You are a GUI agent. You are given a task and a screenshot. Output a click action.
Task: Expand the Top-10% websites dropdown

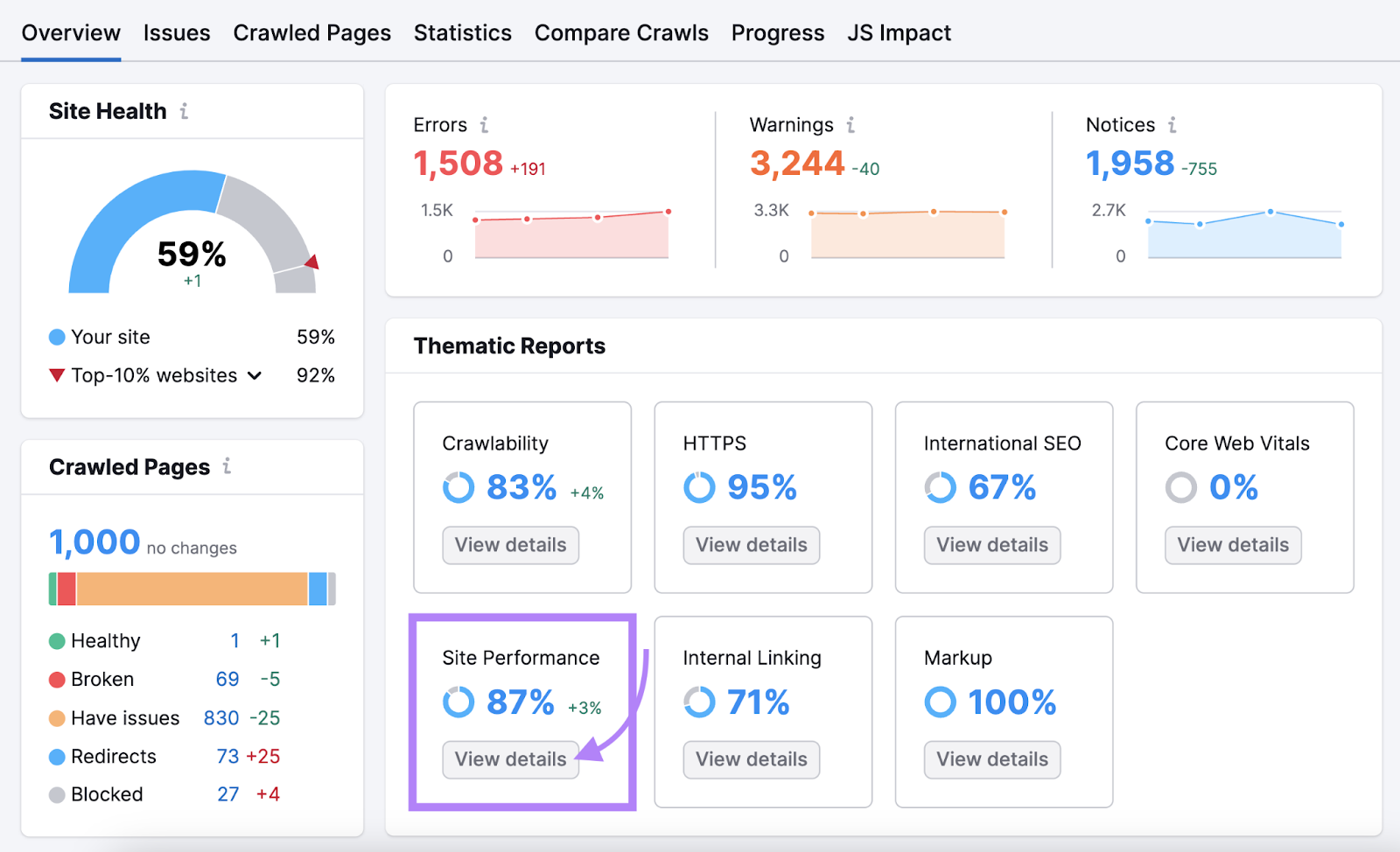[255, 375]
